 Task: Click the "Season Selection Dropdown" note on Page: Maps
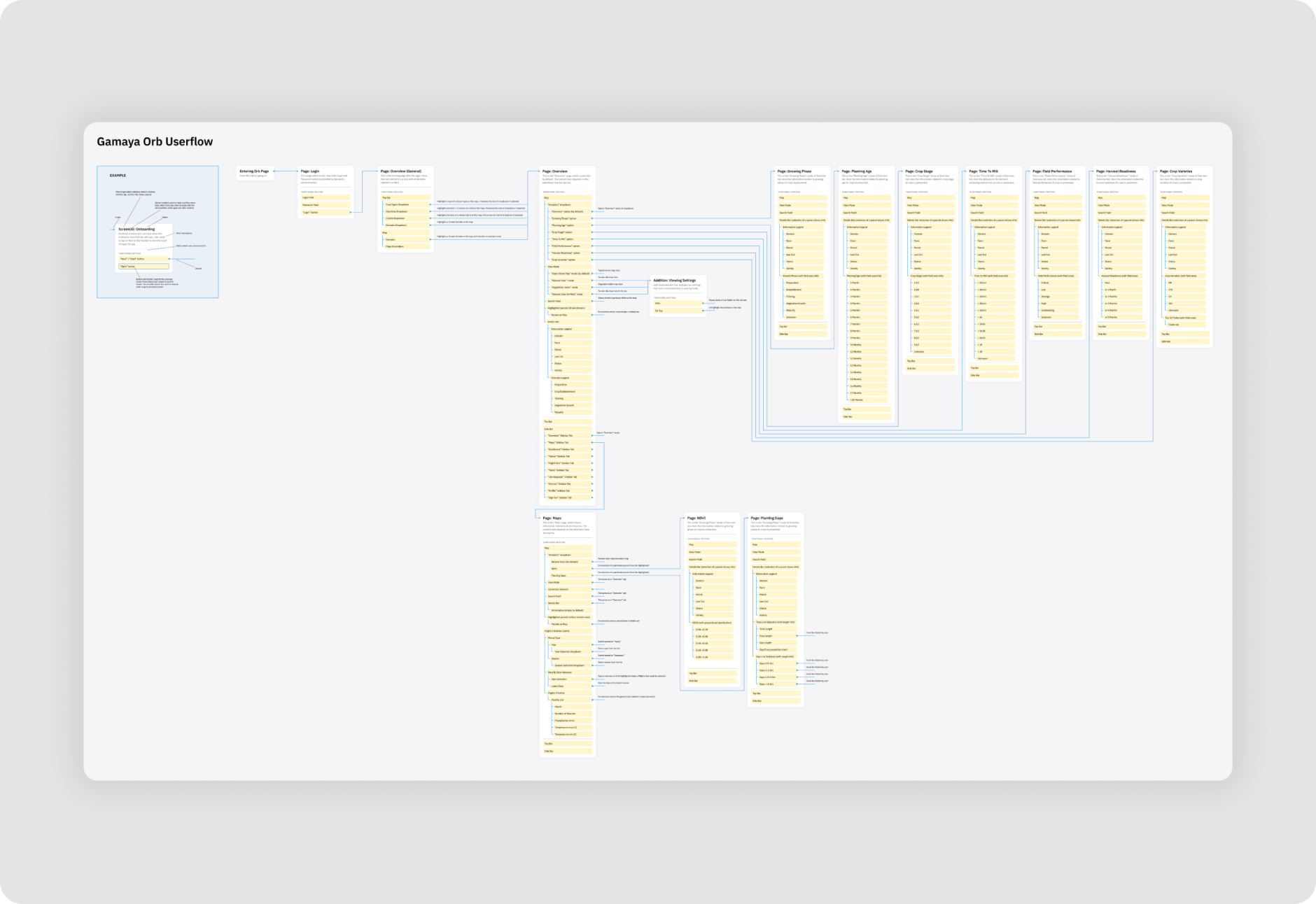pyautogui.click(x=572, y=665)
